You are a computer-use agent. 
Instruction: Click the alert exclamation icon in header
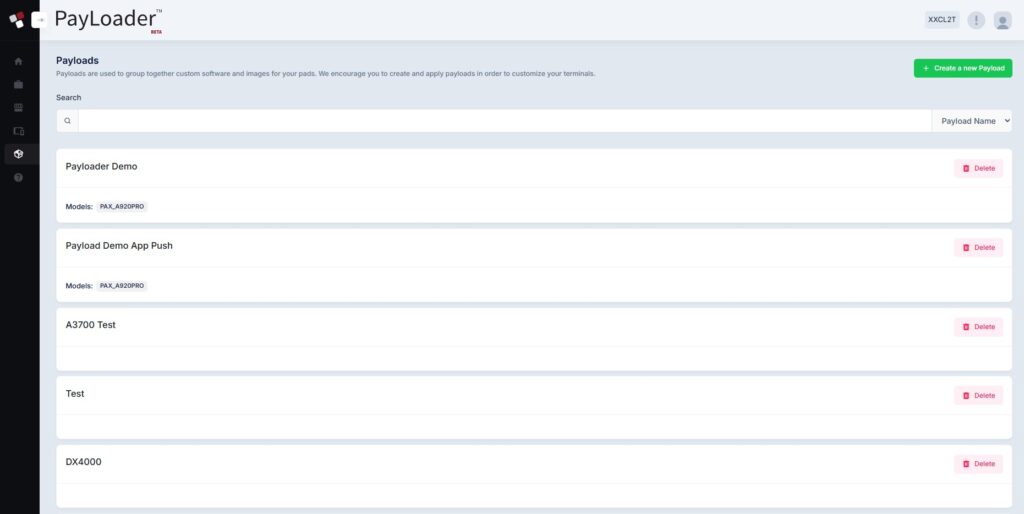[976, 20]
